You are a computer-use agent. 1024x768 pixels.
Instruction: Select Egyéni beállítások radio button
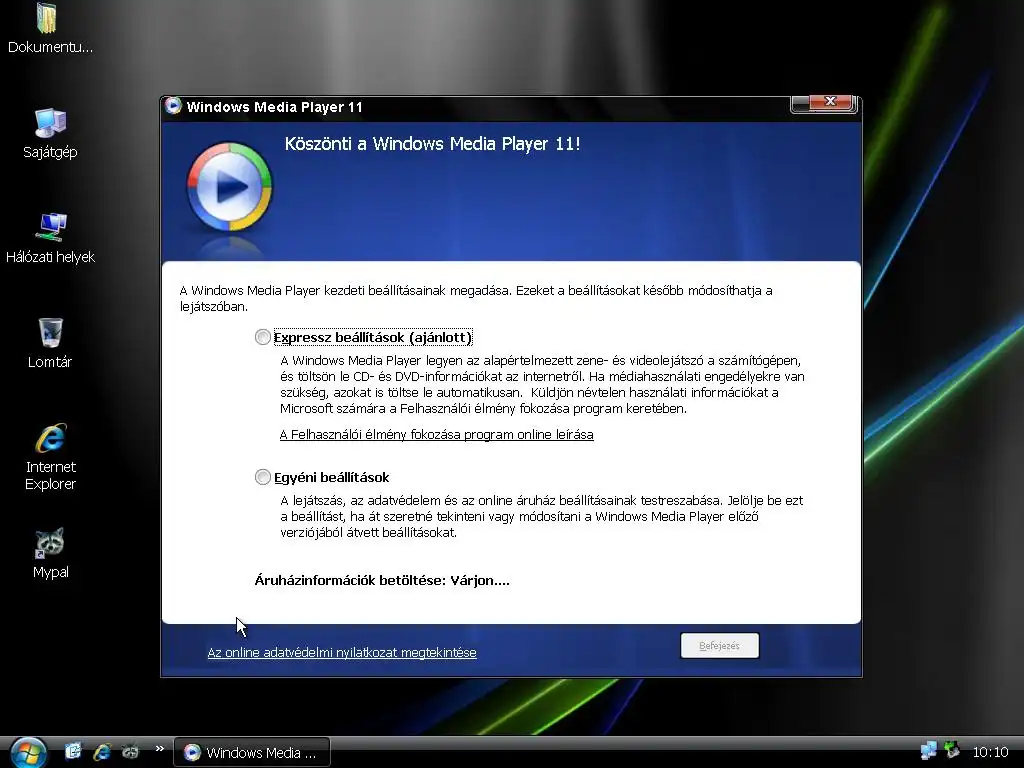coord(263,477)
